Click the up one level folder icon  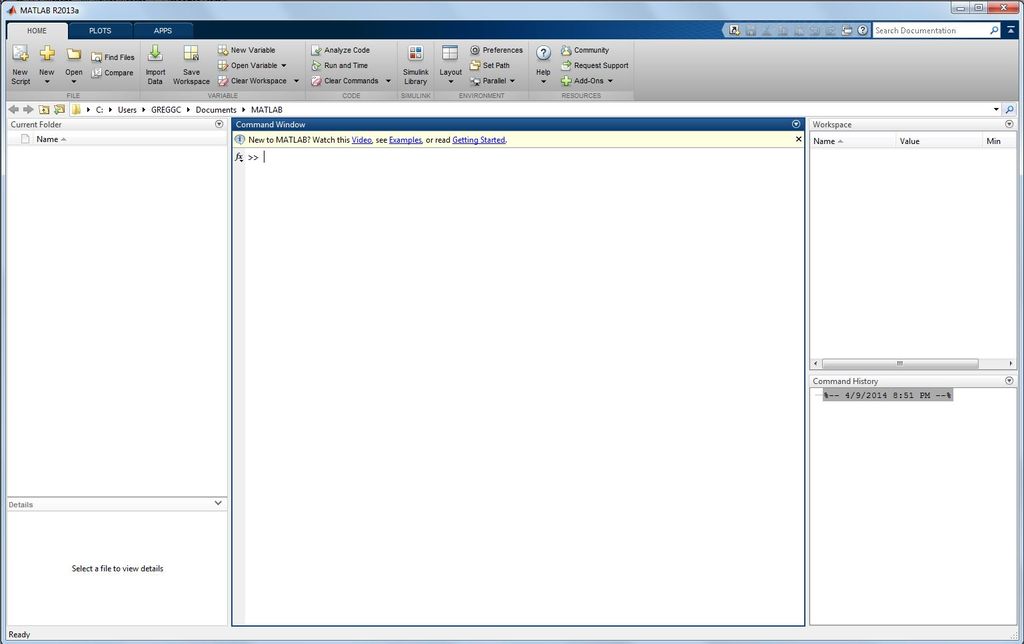[x=44, y=110]
